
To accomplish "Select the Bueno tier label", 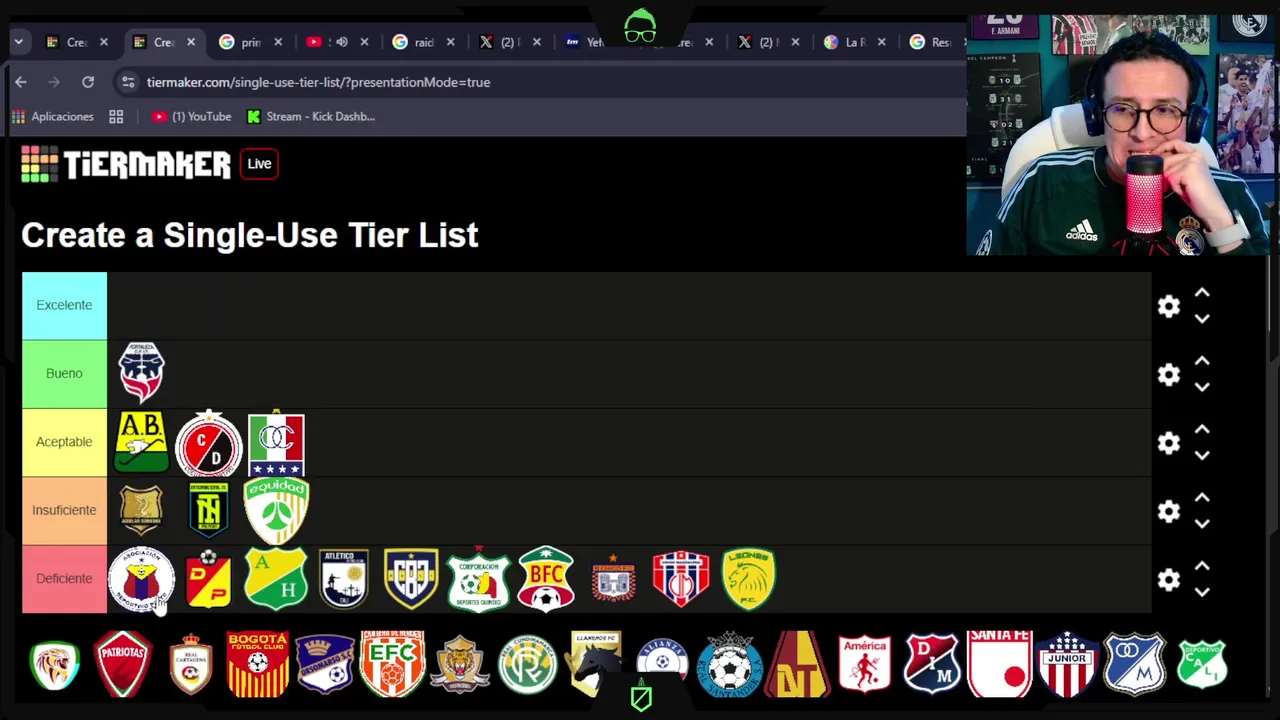I will click(x=64, y=373).
